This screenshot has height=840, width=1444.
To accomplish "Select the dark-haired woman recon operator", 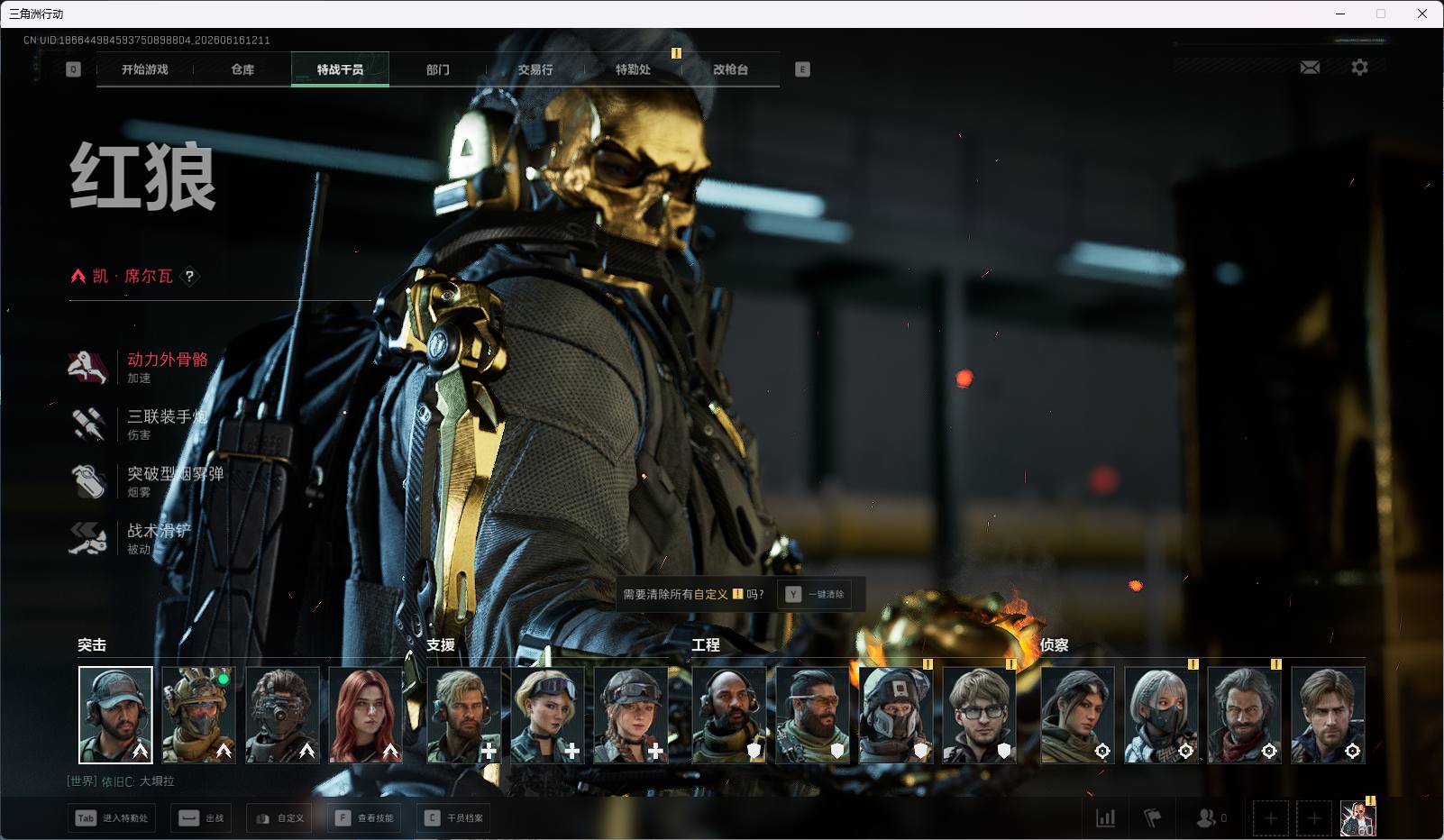I will tap(1078, 715).
